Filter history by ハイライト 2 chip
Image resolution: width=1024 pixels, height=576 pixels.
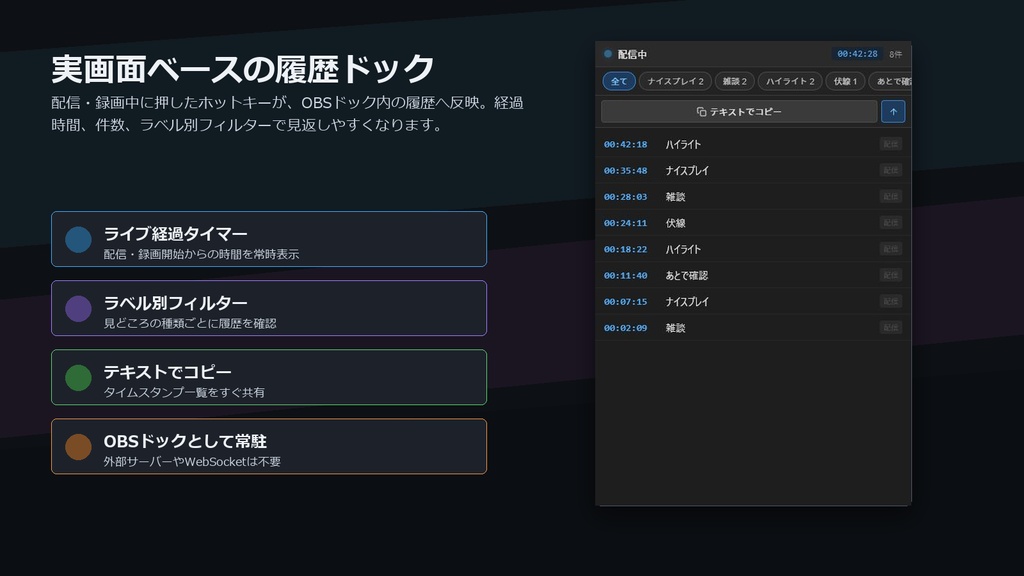pyautogui.click(x=790, y=82)
